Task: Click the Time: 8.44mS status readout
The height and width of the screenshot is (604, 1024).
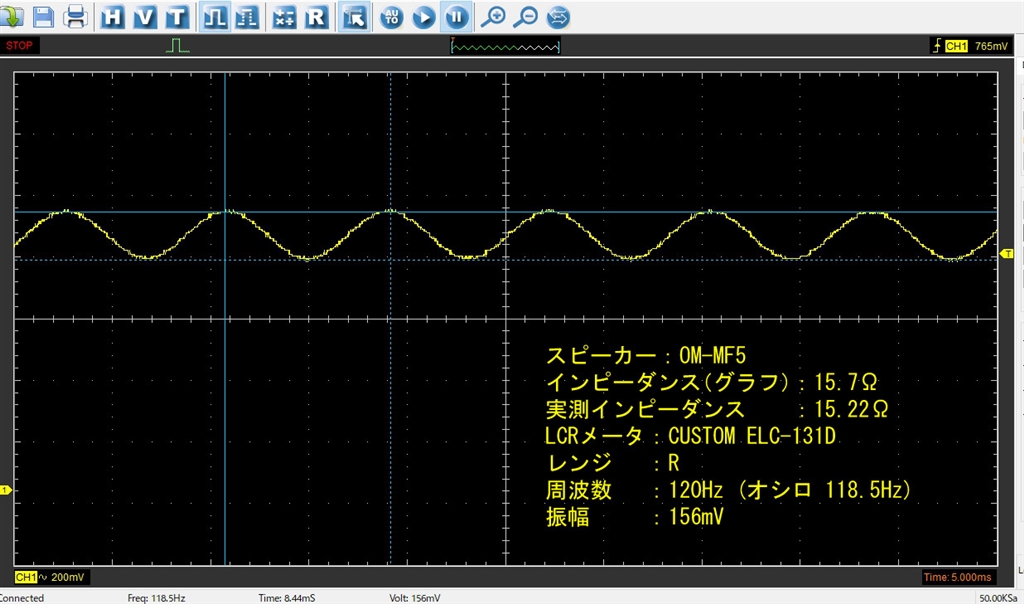Action: (x=287, y=598)
